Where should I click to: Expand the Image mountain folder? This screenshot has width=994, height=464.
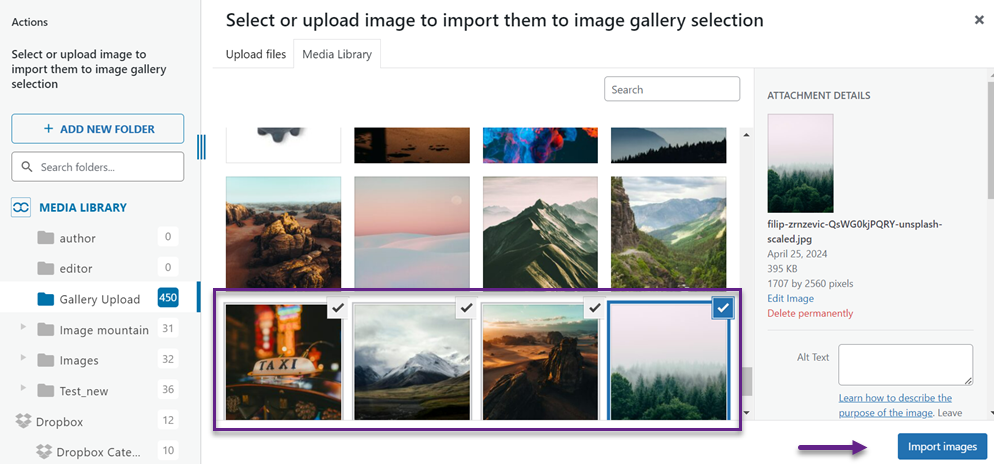23,329
